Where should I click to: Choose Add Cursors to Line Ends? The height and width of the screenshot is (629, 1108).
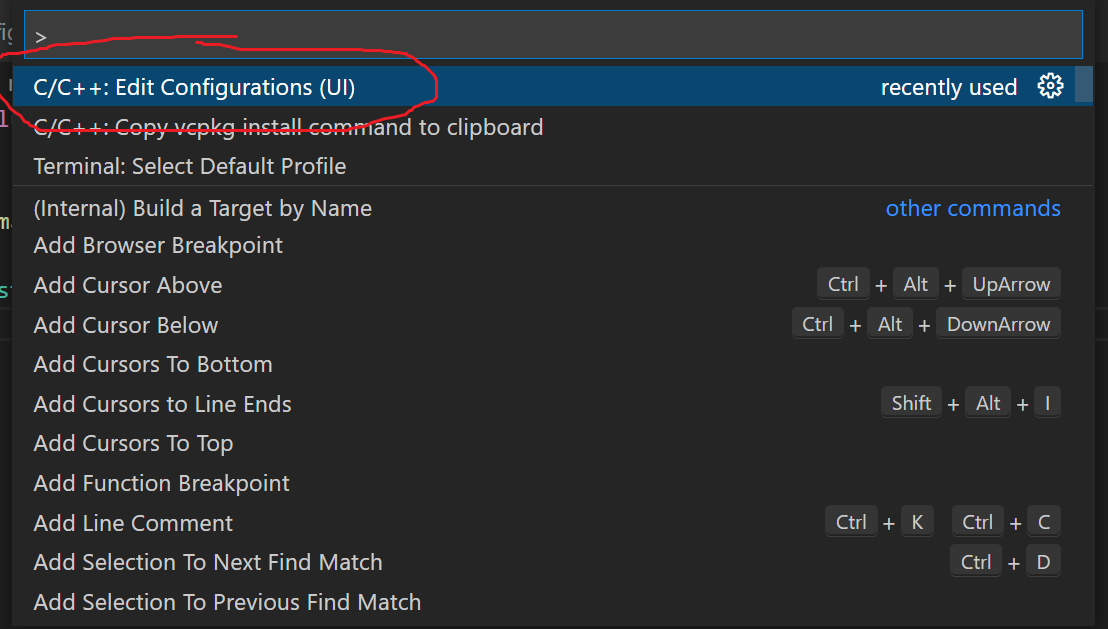click(162, 404)
